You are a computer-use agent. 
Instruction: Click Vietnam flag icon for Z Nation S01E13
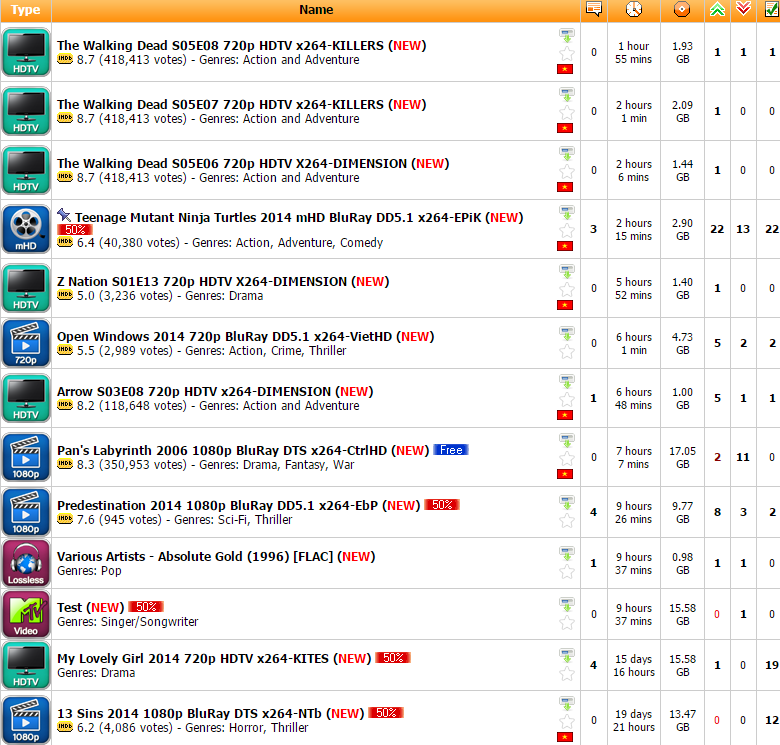[x=565, y=305]
